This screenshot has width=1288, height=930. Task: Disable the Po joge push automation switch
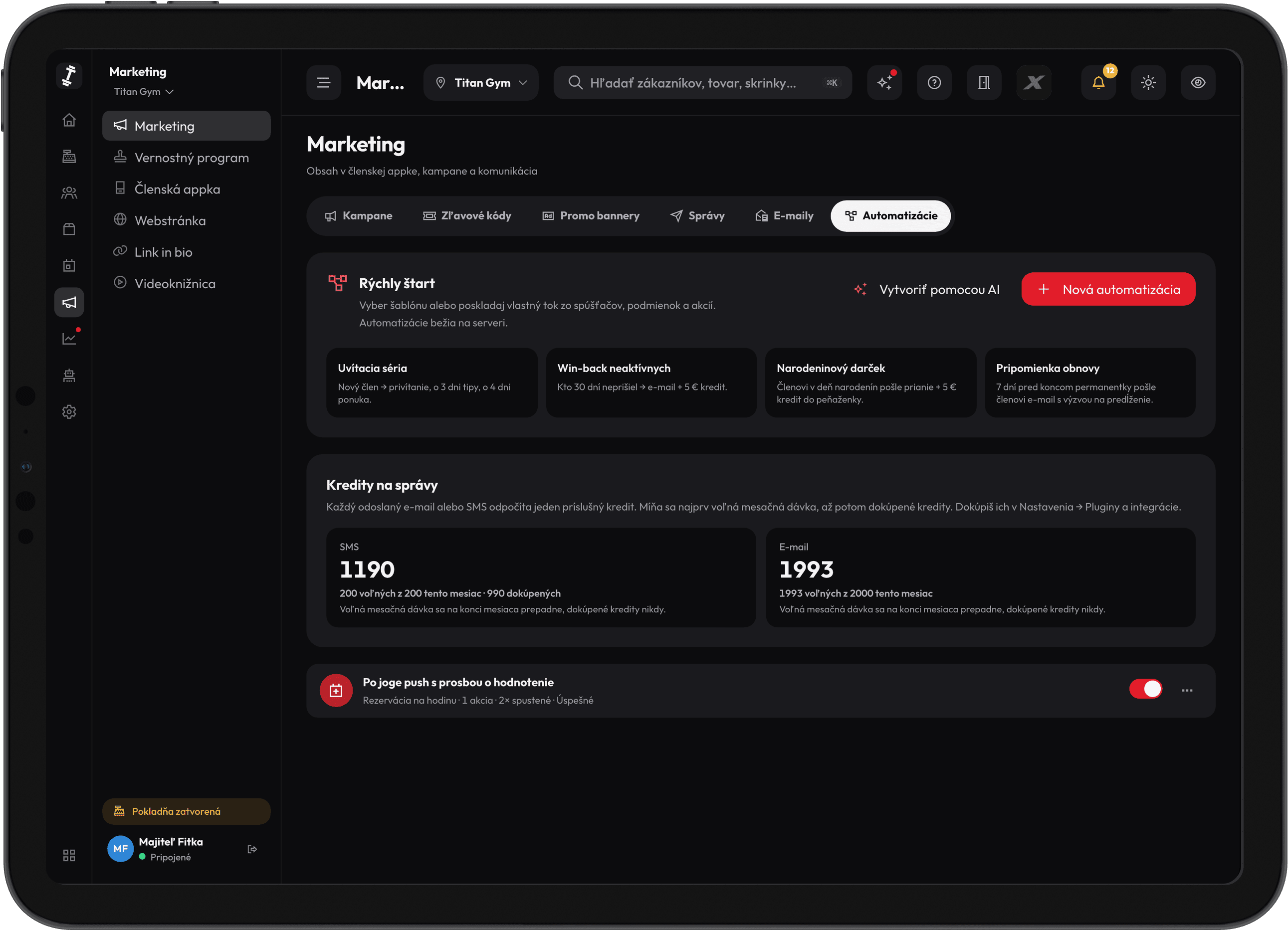(1145, 689)
